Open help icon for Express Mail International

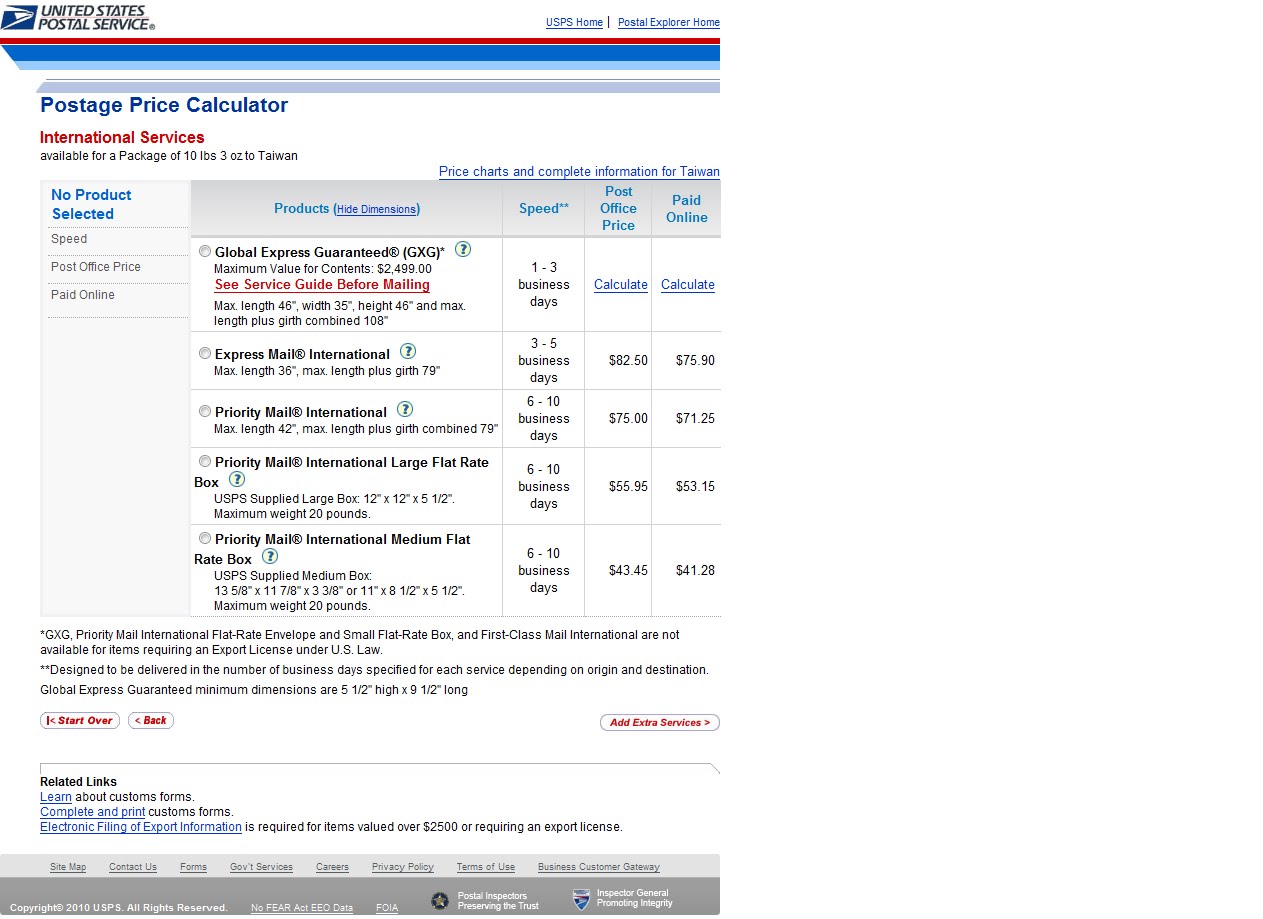coord(408,351)
